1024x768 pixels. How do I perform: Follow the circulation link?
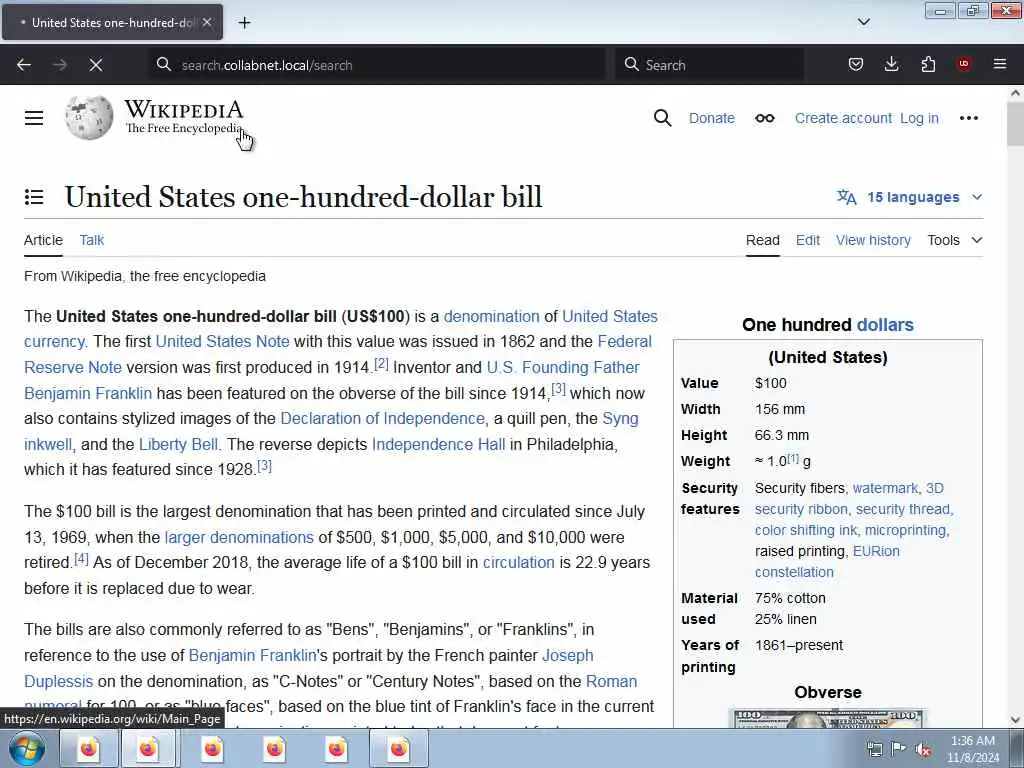[519, 562]
